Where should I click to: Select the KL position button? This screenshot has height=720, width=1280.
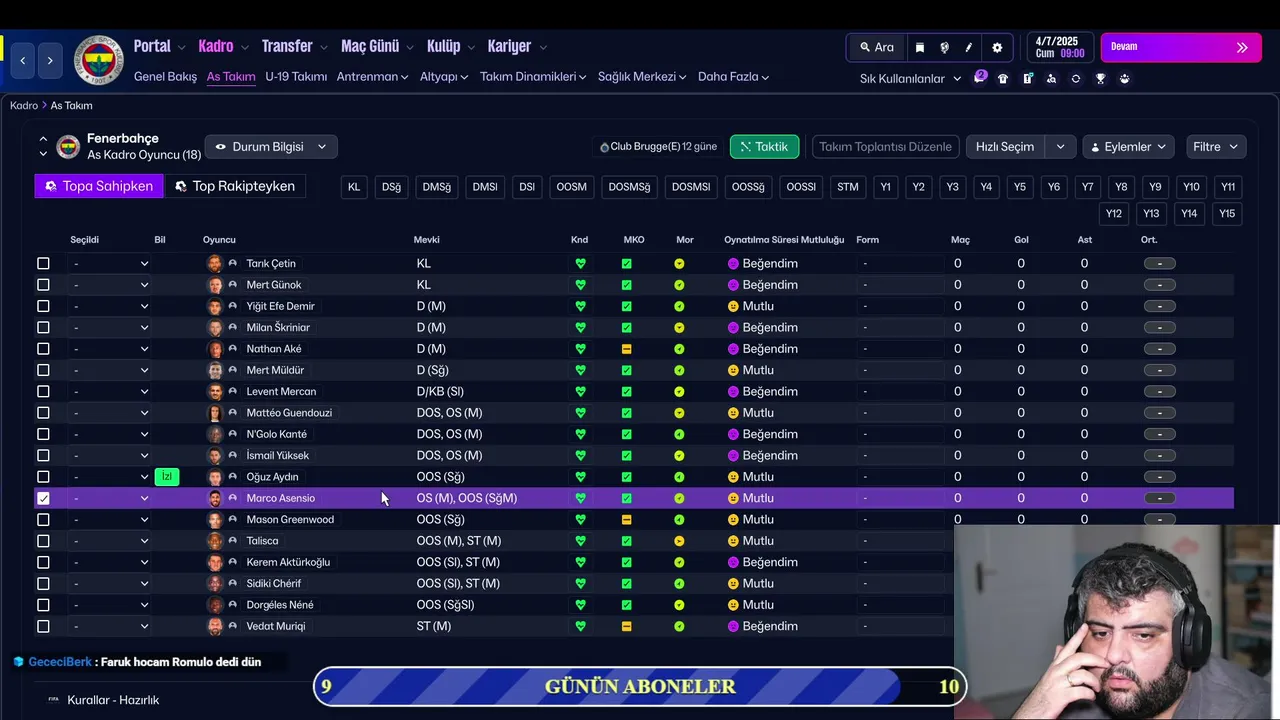(354, 187)
